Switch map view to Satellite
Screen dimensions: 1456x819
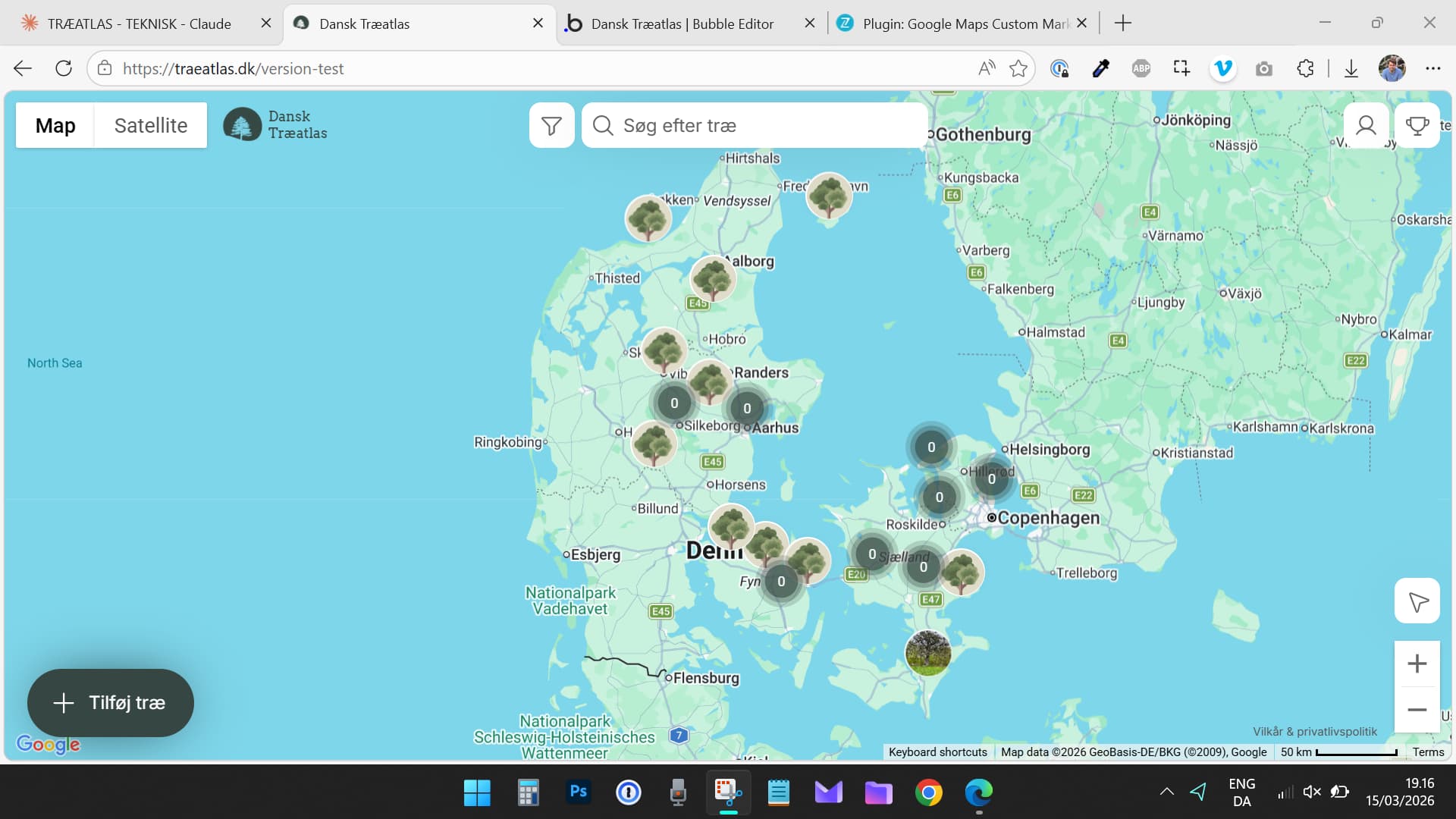click(x=150, y=125)
